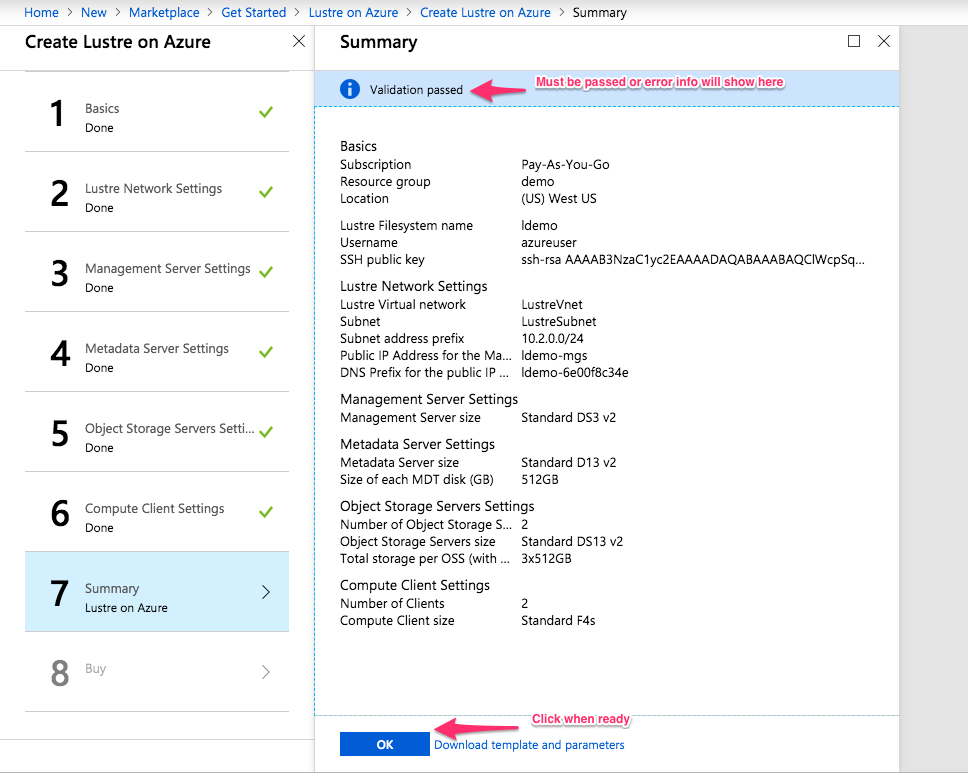This screenshot has width=968, height=773.
Task: Click the location value (US) West US
Action: point(559,198)
